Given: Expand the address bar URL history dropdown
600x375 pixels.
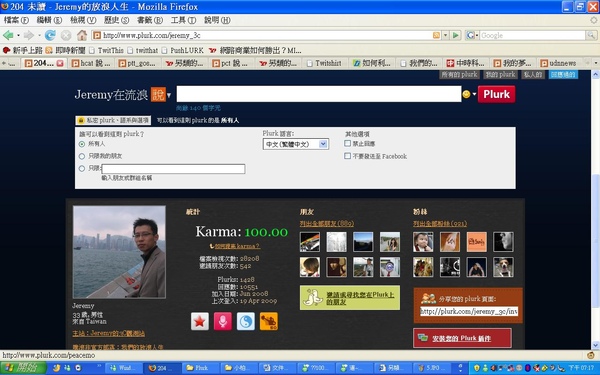Looking at the screenshot, I should click(x=445, y=35).
